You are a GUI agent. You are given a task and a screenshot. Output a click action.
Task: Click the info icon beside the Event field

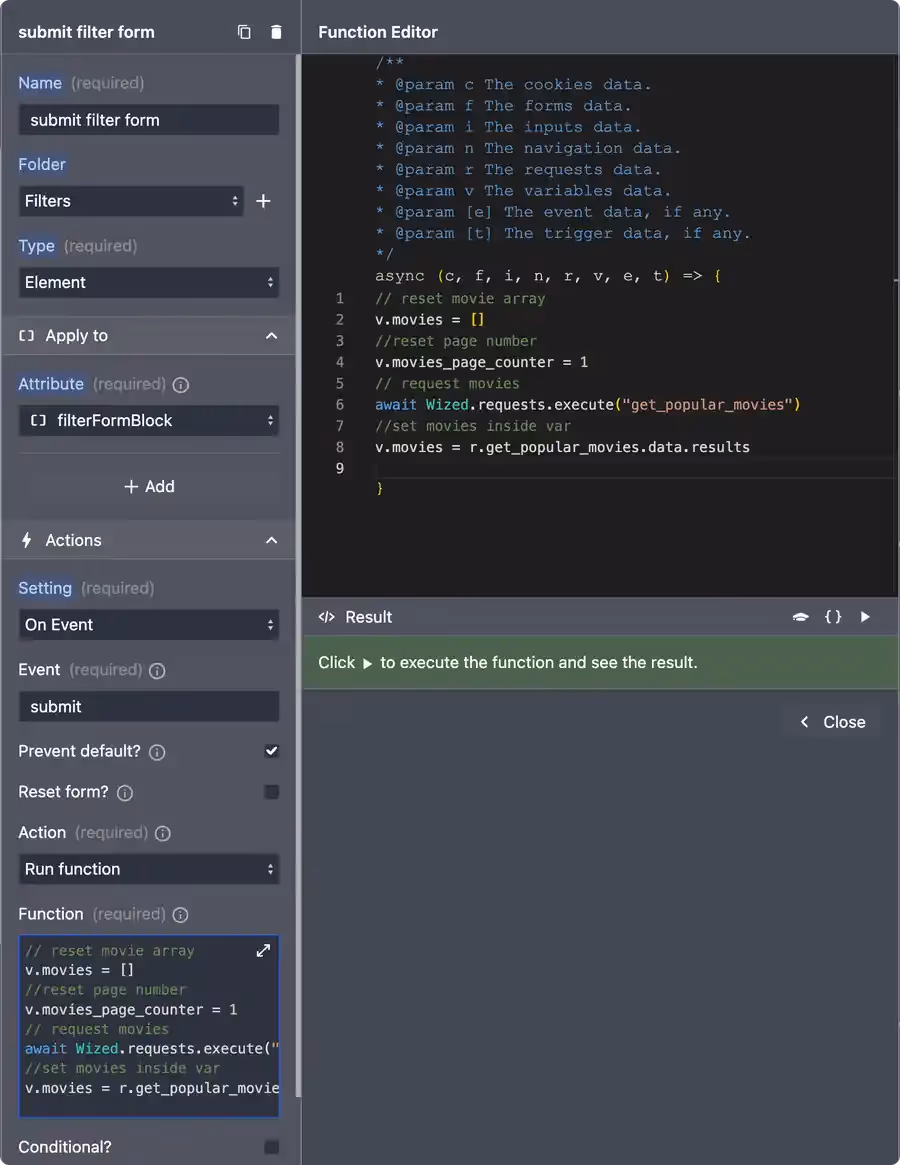click(157, 671)
